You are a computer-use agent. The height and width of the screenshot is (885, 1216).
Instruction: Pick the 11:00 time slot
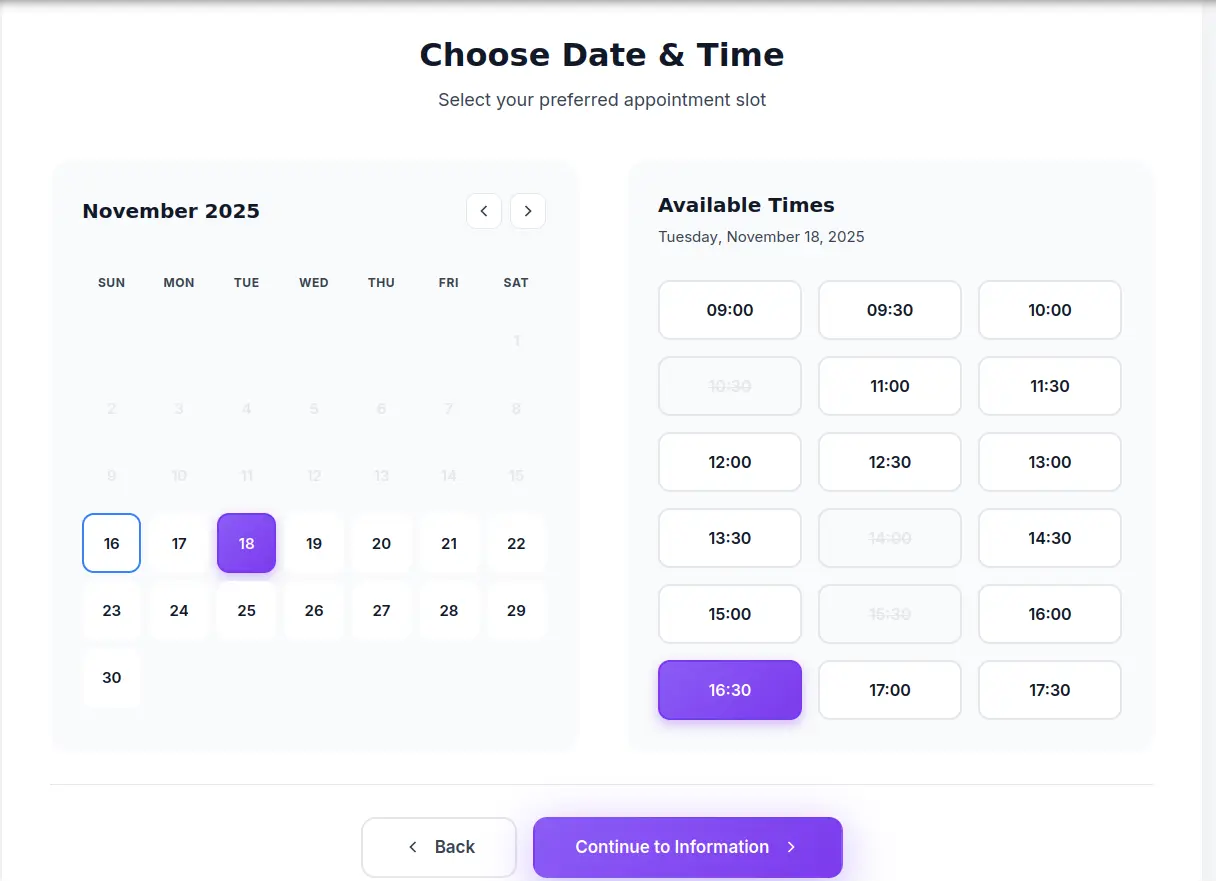click(x=889, y=386)
